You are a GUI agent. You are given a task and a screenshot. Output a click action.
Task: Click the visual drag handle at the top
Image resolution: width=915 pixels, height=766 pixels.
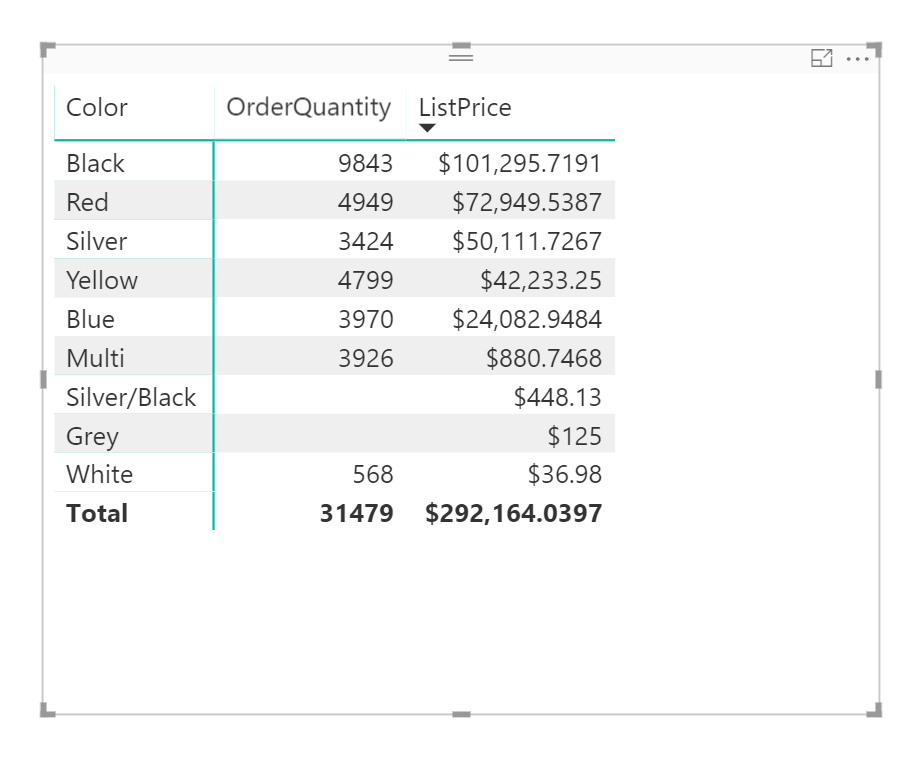(x=459, y=55)
